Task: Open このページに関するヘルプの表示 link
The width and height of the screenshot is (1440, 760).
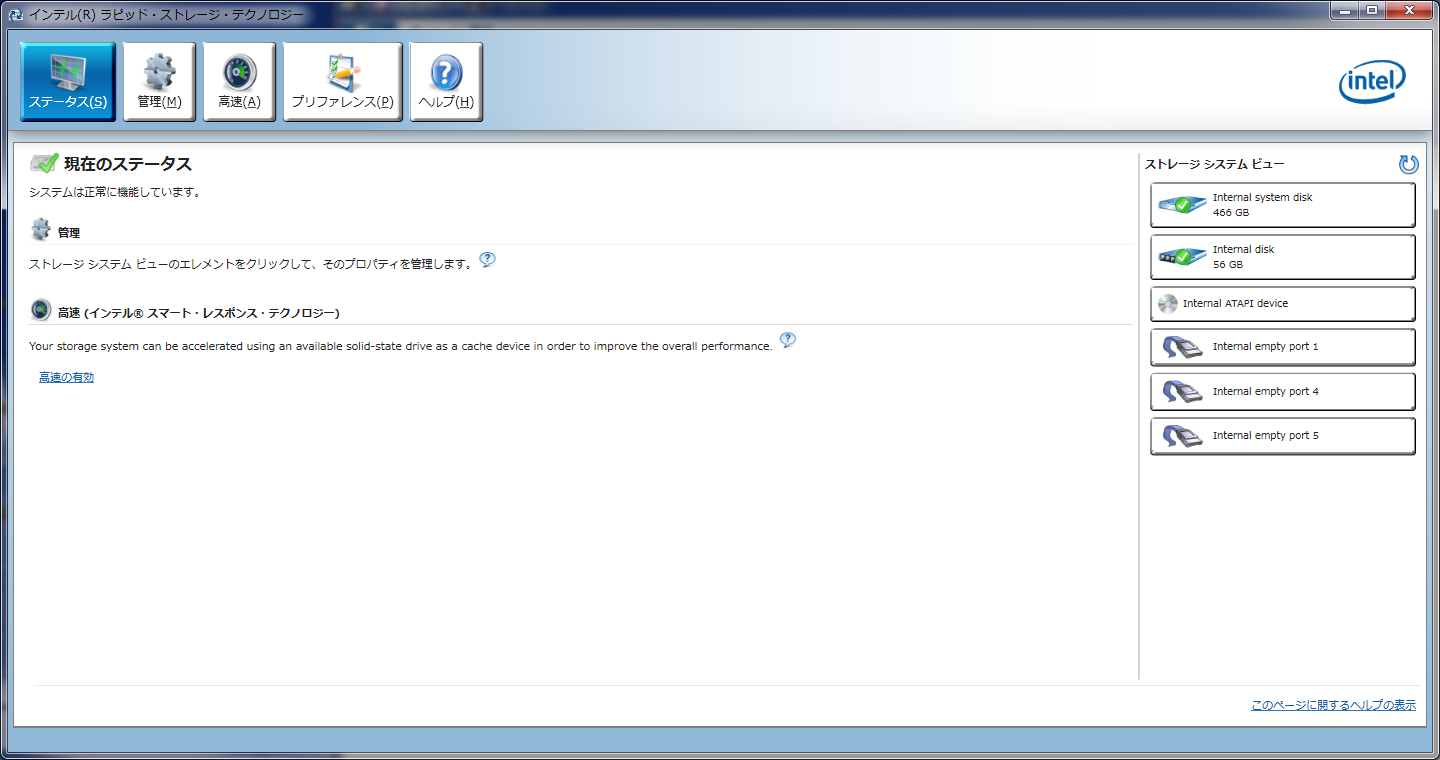Action: tap(1333, 705)
